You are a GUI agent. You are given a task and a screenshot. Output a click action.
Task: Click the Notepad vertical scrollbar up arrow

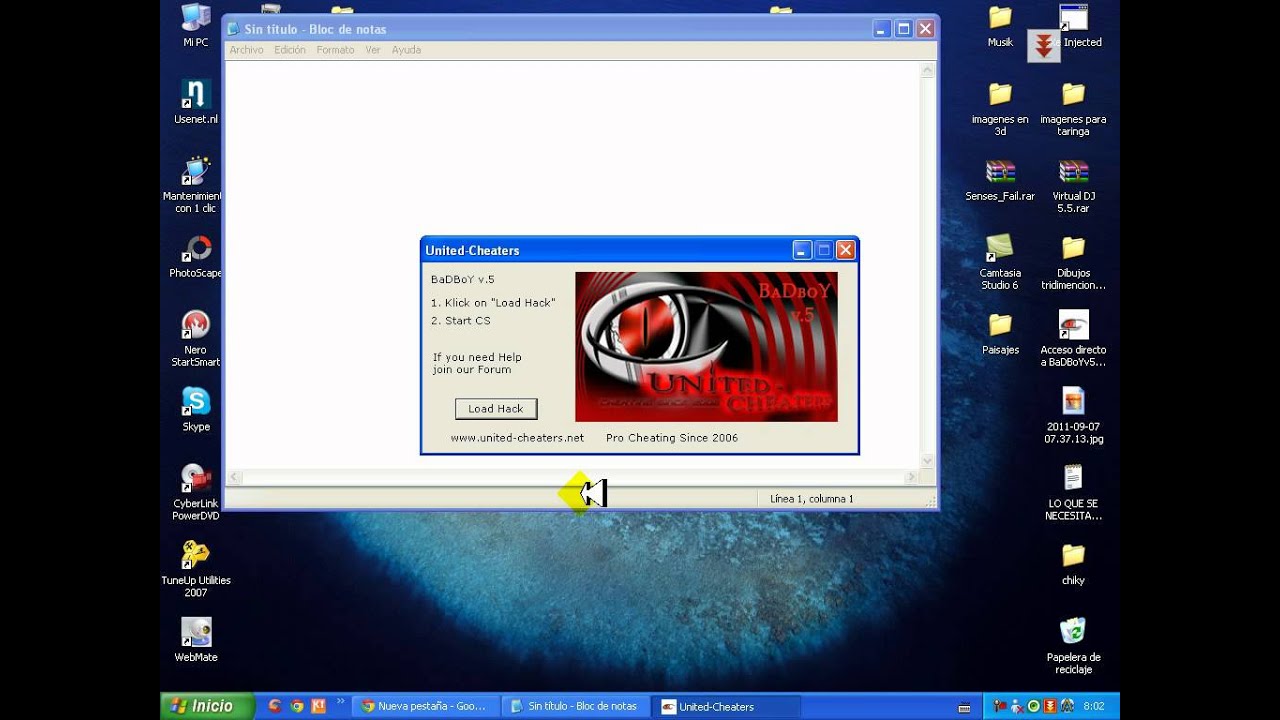(927, 71)
